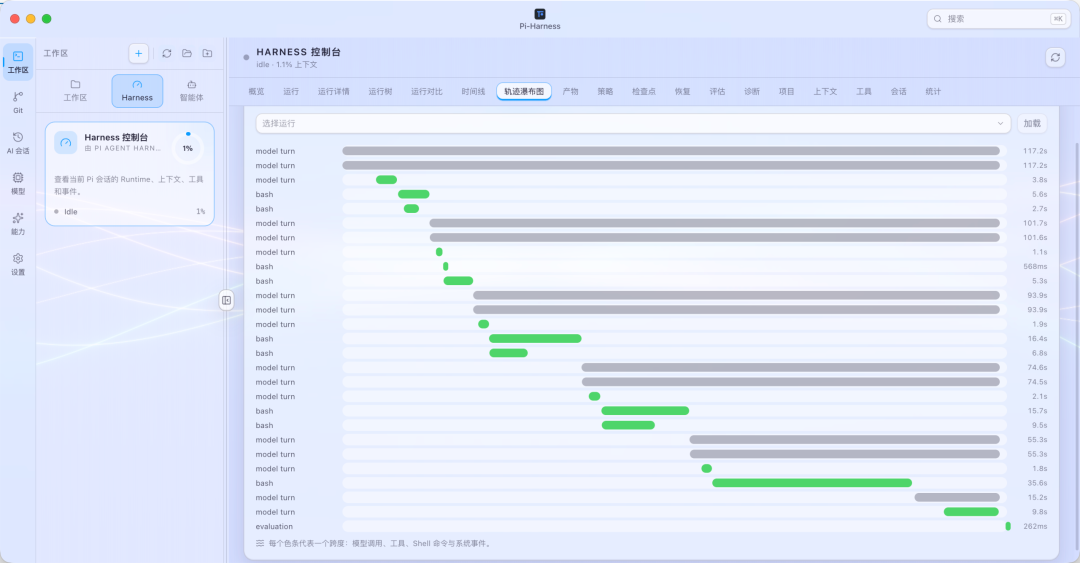Click the legend icon beside 每个色条代表一个跨度
Viewport: 1080px width, 563px height.
(x=260, y=543)
